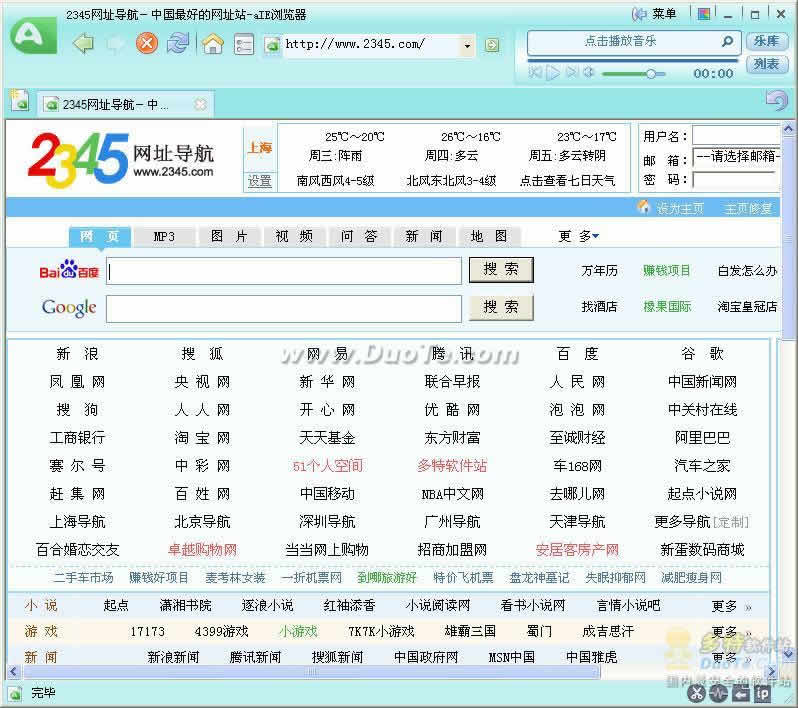Switch to the MP3 search tab
The height and width of the screenshot is (708, 798).
point(164,237)
